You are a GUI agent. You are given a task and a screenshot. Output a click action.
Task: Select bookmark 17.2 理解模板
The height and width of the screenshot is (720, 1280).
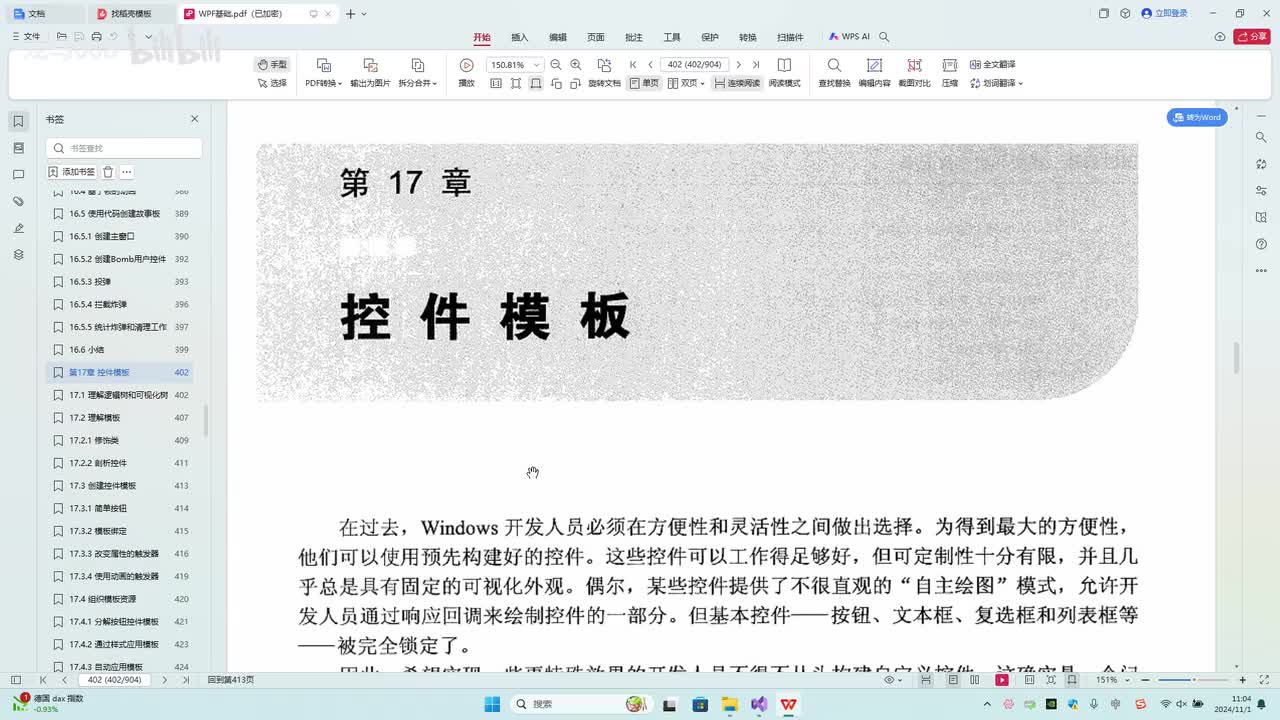(120, 418)
